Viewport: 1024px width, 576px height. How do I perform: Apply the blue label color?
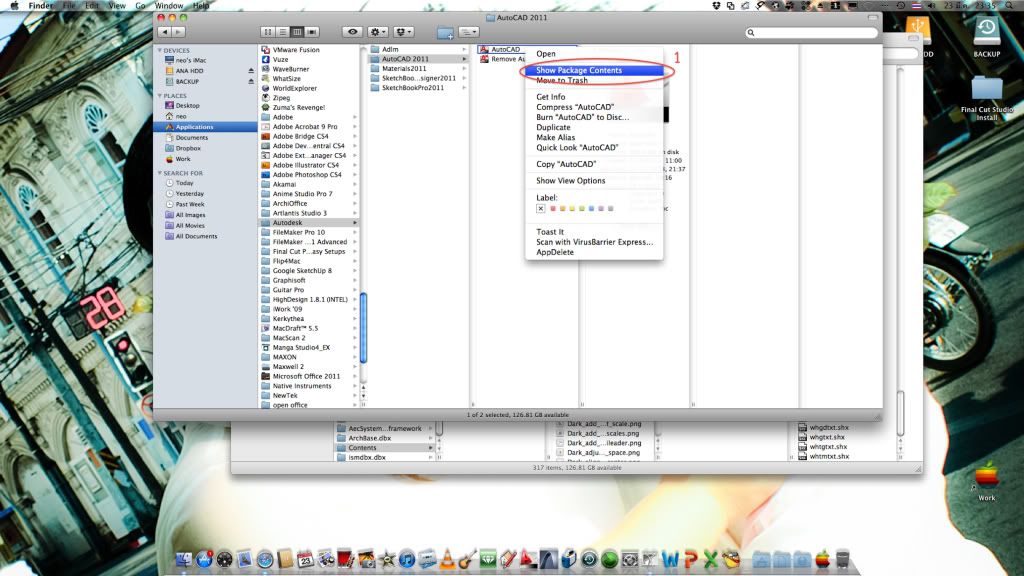[591, 208]
